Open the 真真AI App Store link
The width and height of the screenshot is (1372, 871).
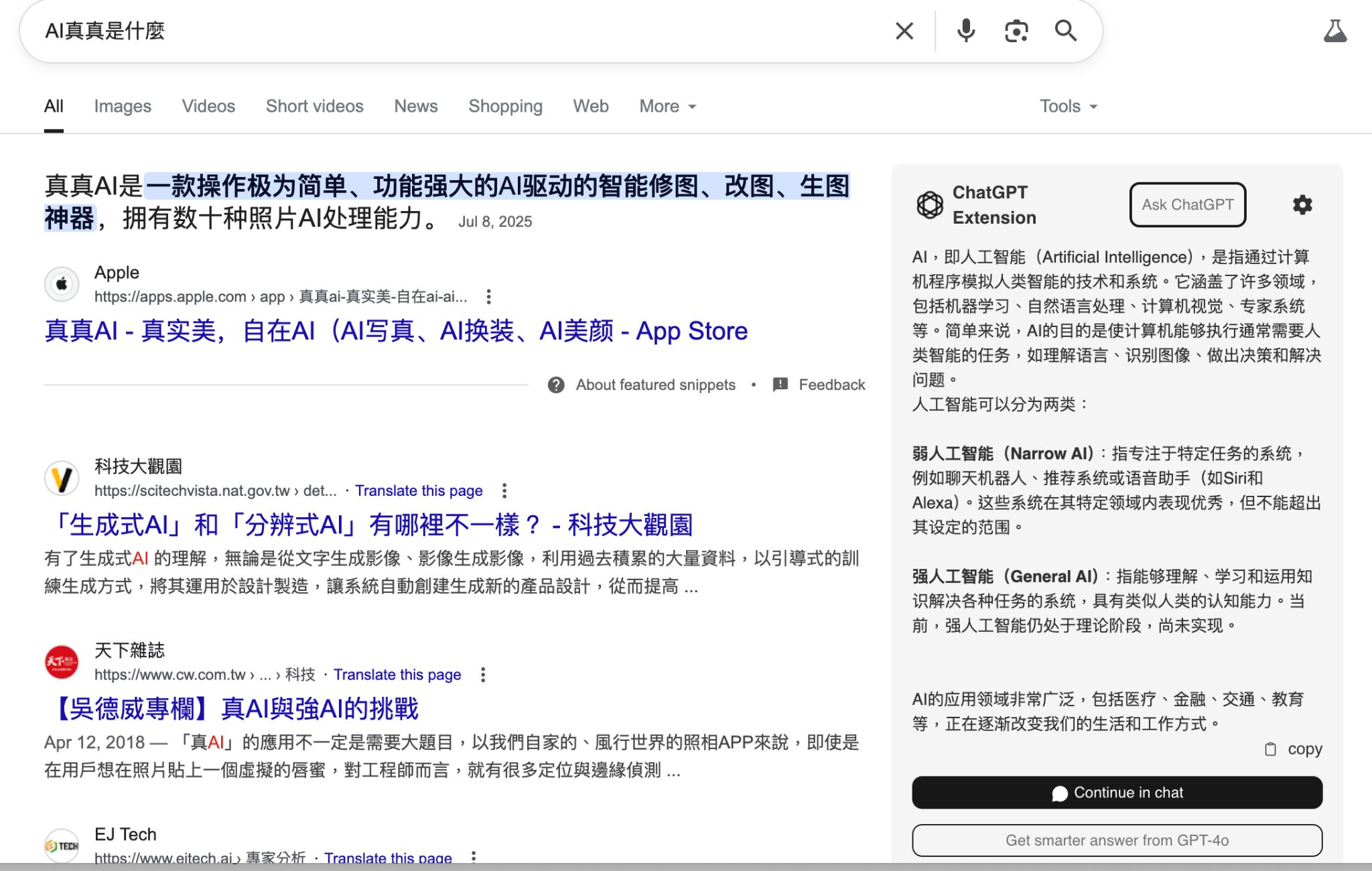click(396, 331)
